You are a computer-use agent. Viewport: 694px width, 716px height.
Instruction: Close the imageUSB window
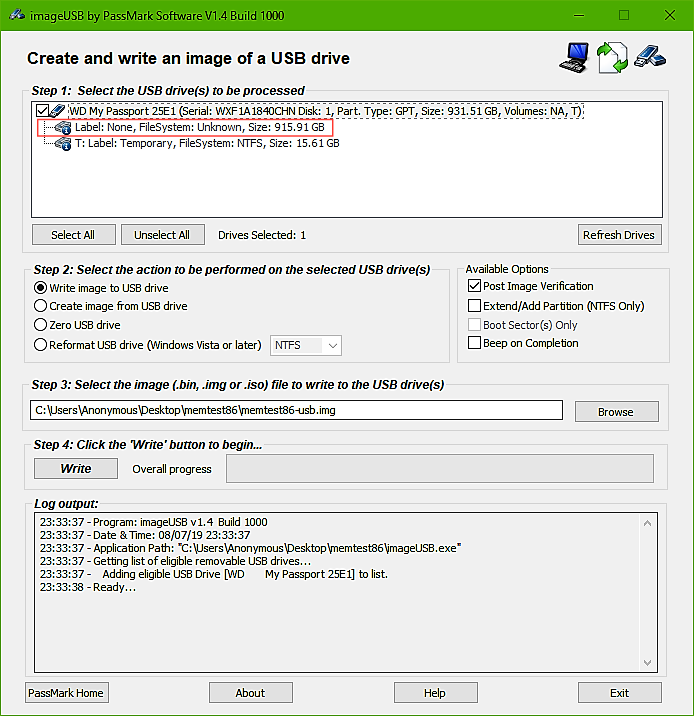pyautogui.click(x=670, y=15)
